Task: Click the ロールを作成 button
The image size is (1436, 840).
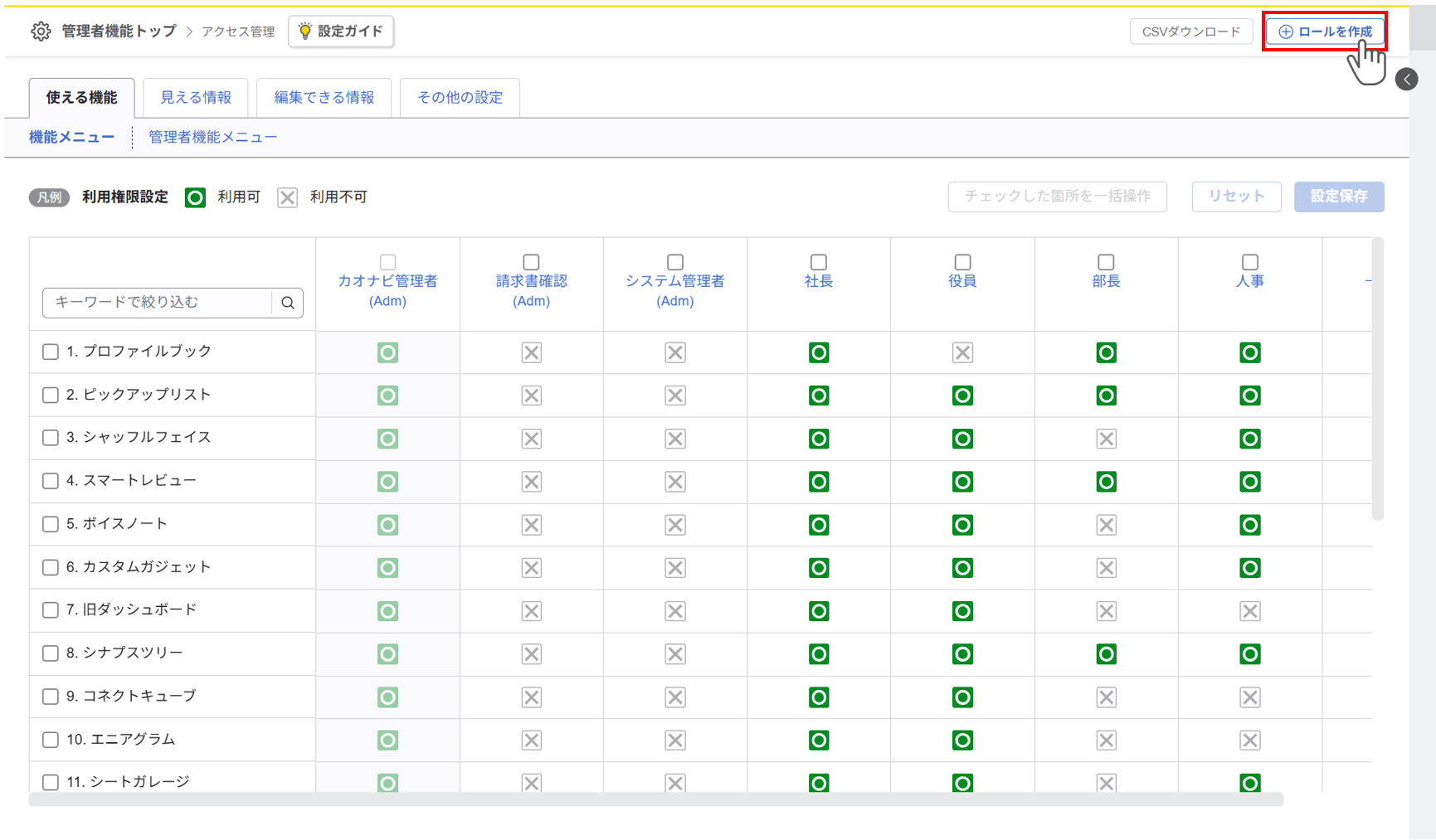Action: pyautogui.click(x=1325, y=32)
